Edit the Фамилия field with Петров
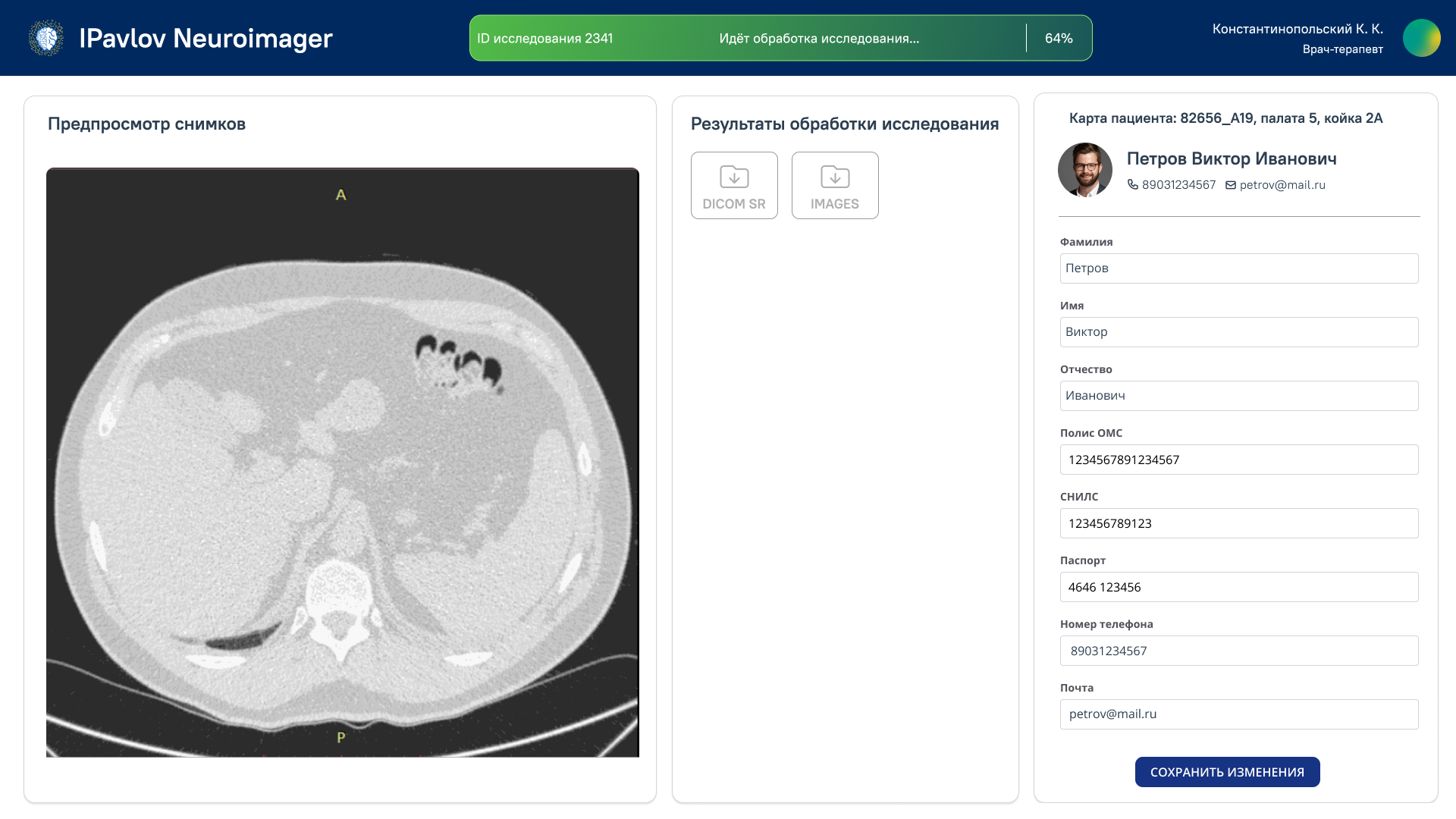 click(x=1239, y=268)
